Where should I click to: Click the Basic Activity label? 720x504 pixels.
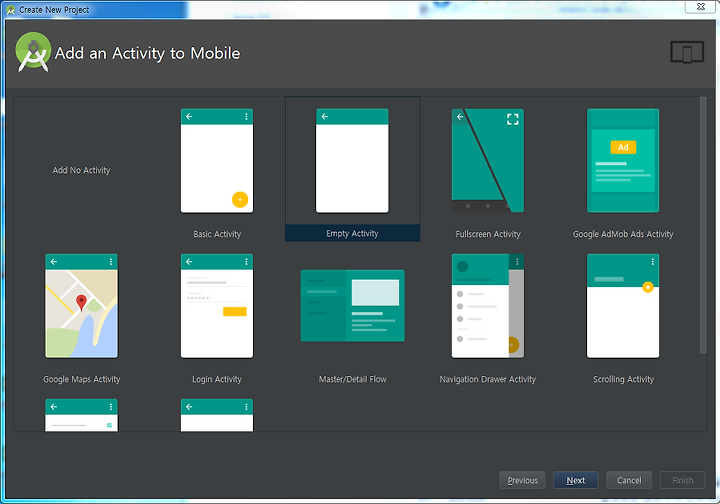tap(217, 234)
